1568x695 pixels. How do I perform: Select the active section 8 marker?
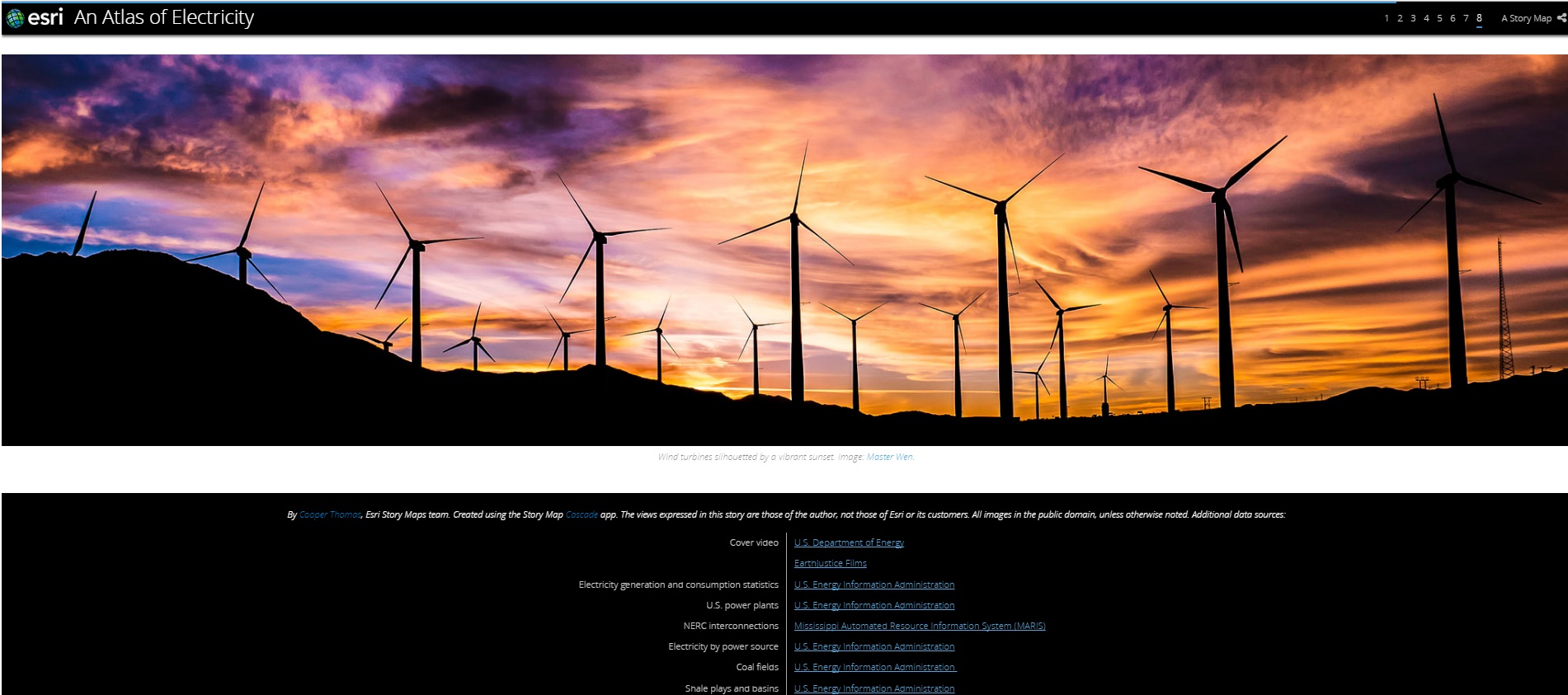coord(1479,18)
